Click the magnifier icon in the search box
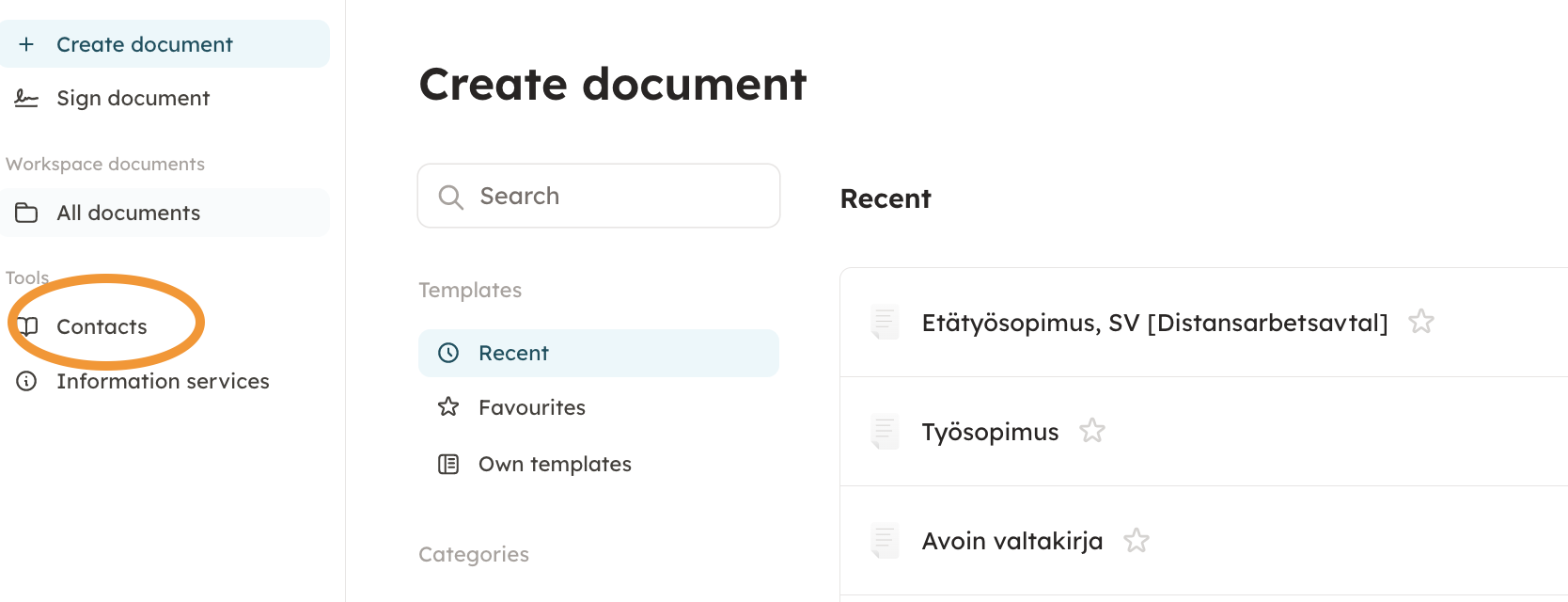 click(x=451, y=197)
